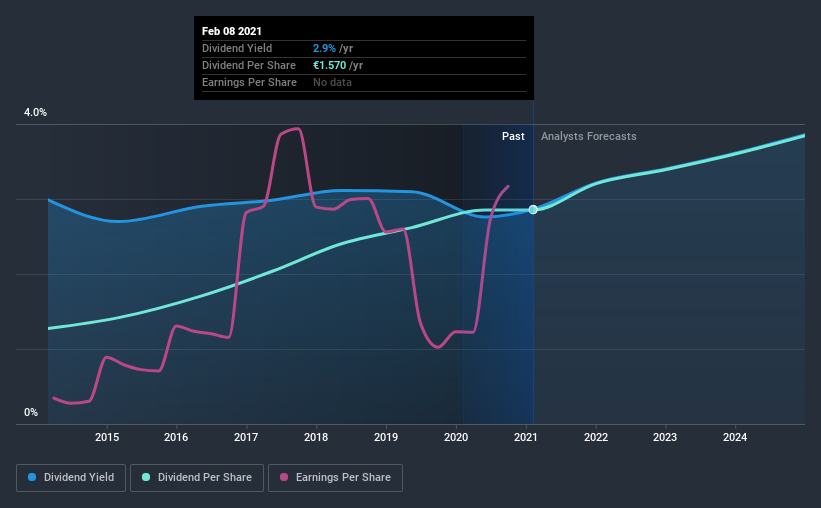Click the 2.9% dividend yield value

point(324,48)
